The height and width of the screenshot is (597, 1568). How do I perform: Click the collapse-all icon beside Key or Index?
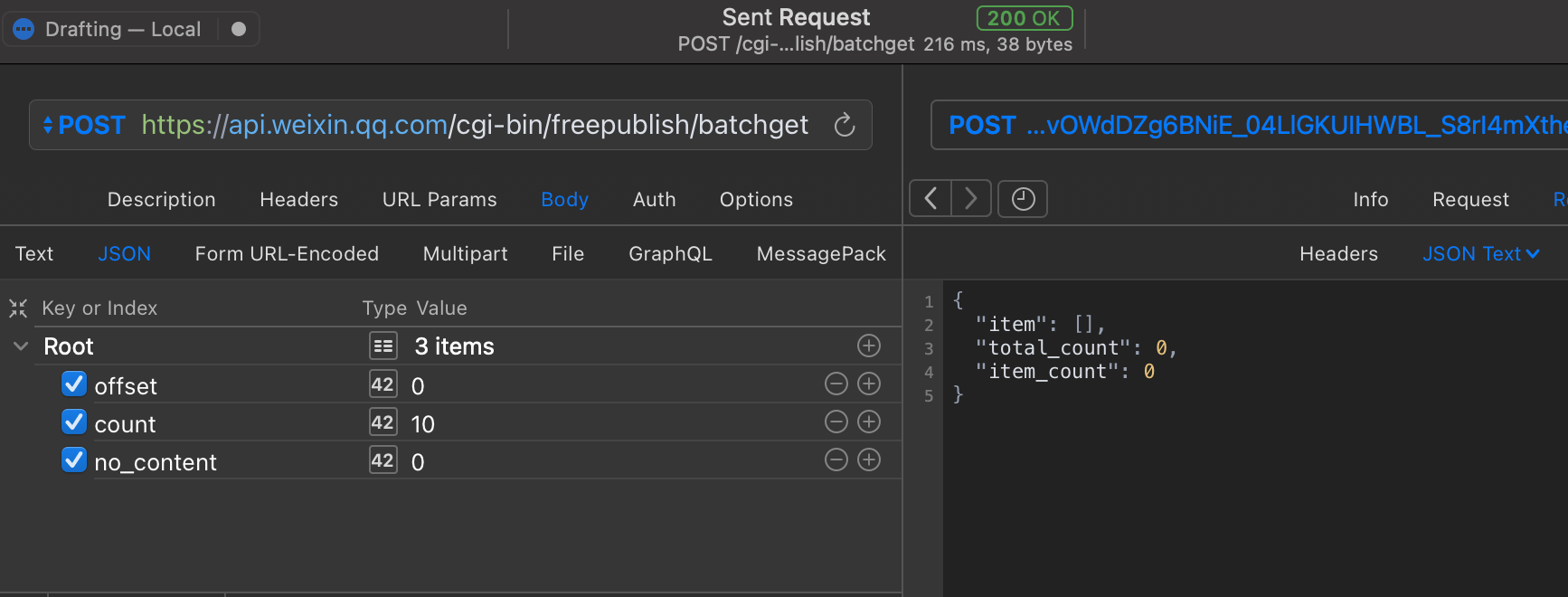[x=18, y=308]
